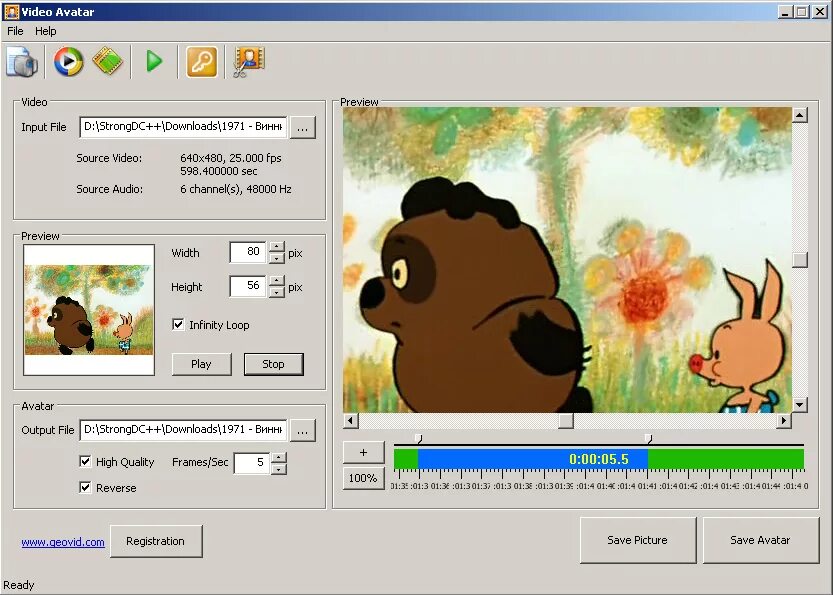Toggle the High Quality checkbox
The height and width of the screenshot is (595, 833).
tap(85, 461)
